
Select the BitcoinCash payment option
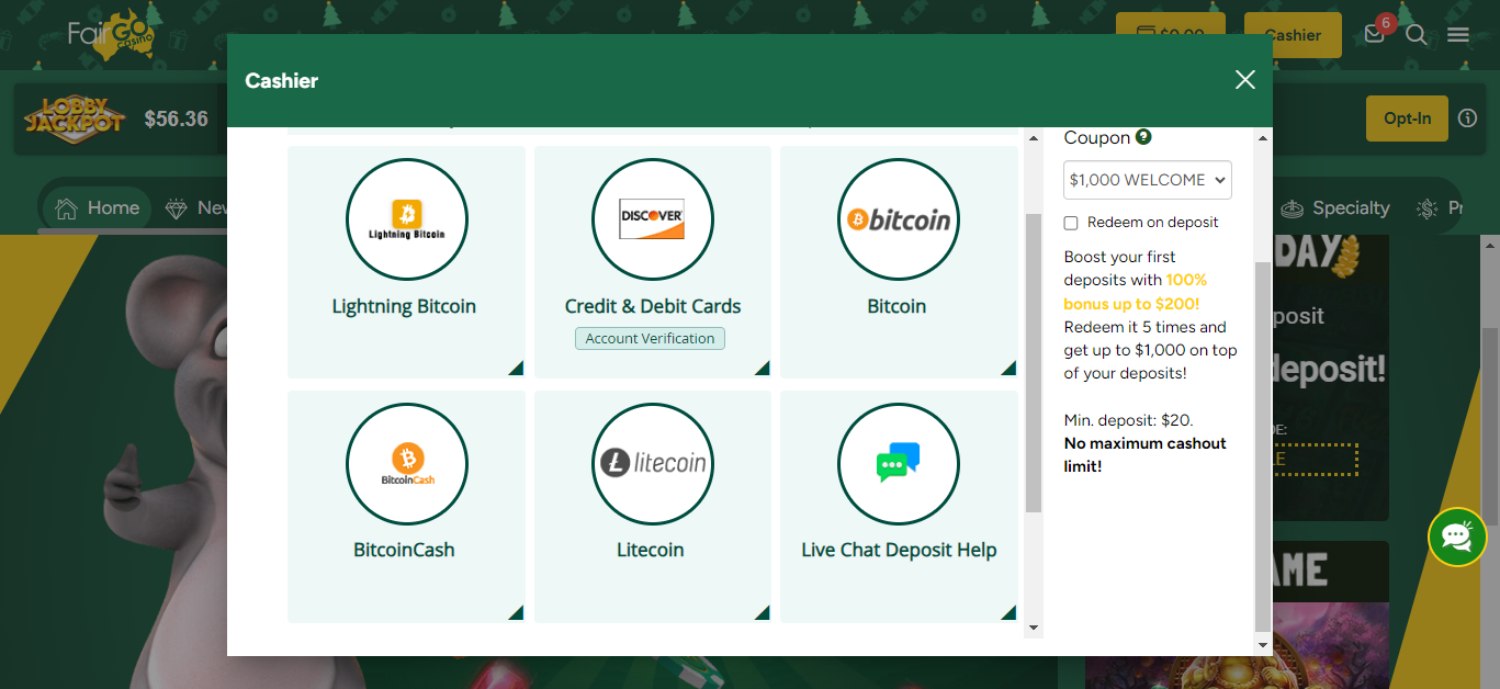(406, 506)
